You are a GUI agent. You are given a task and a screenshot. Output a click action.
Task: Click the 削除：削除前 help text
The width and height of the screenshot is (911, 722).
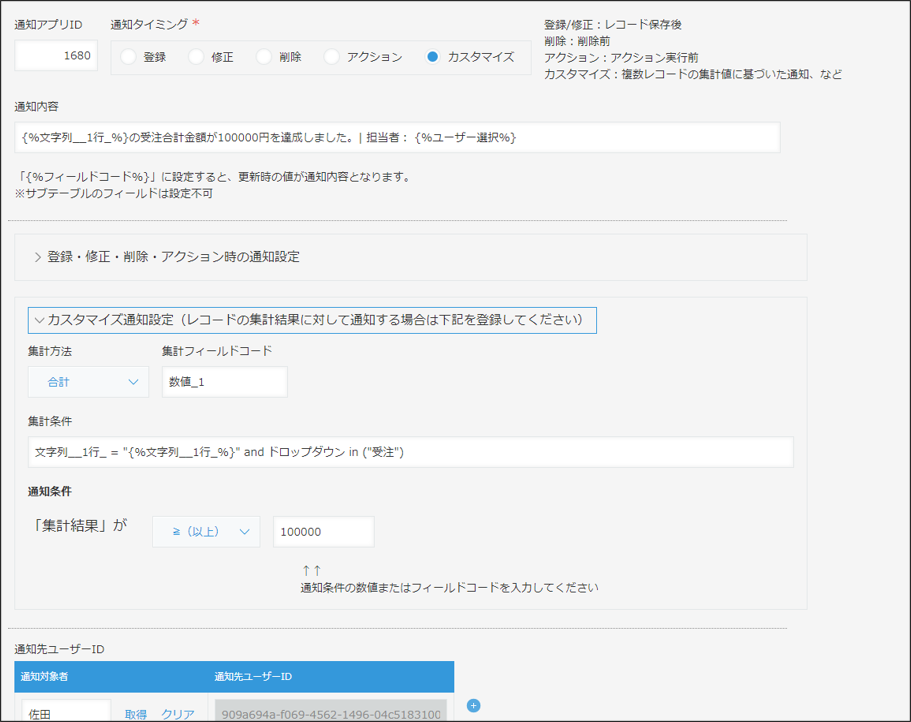click(577, 41)
